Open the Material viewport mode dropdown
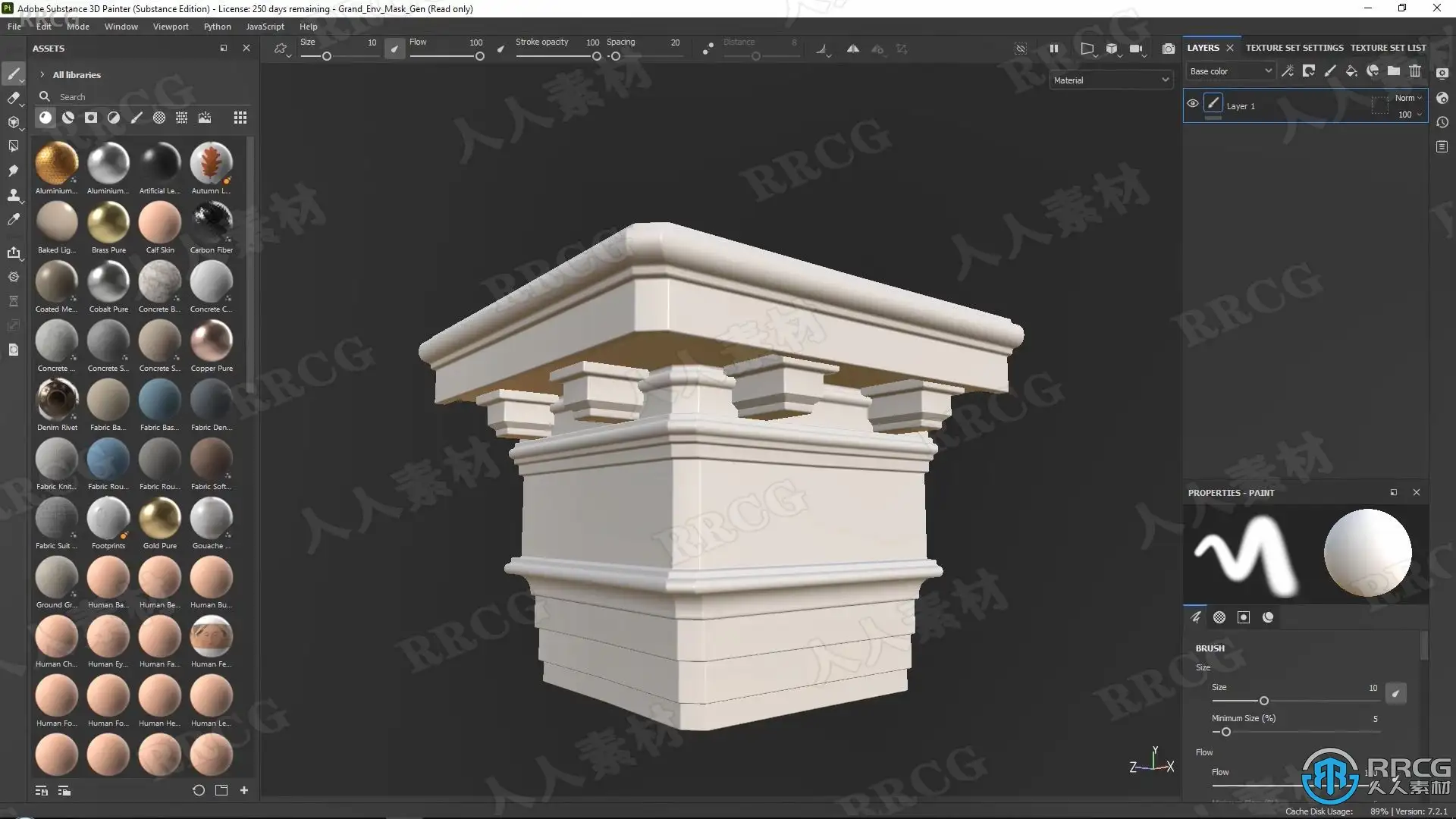1456x819 pixels. click(1111, 80)
